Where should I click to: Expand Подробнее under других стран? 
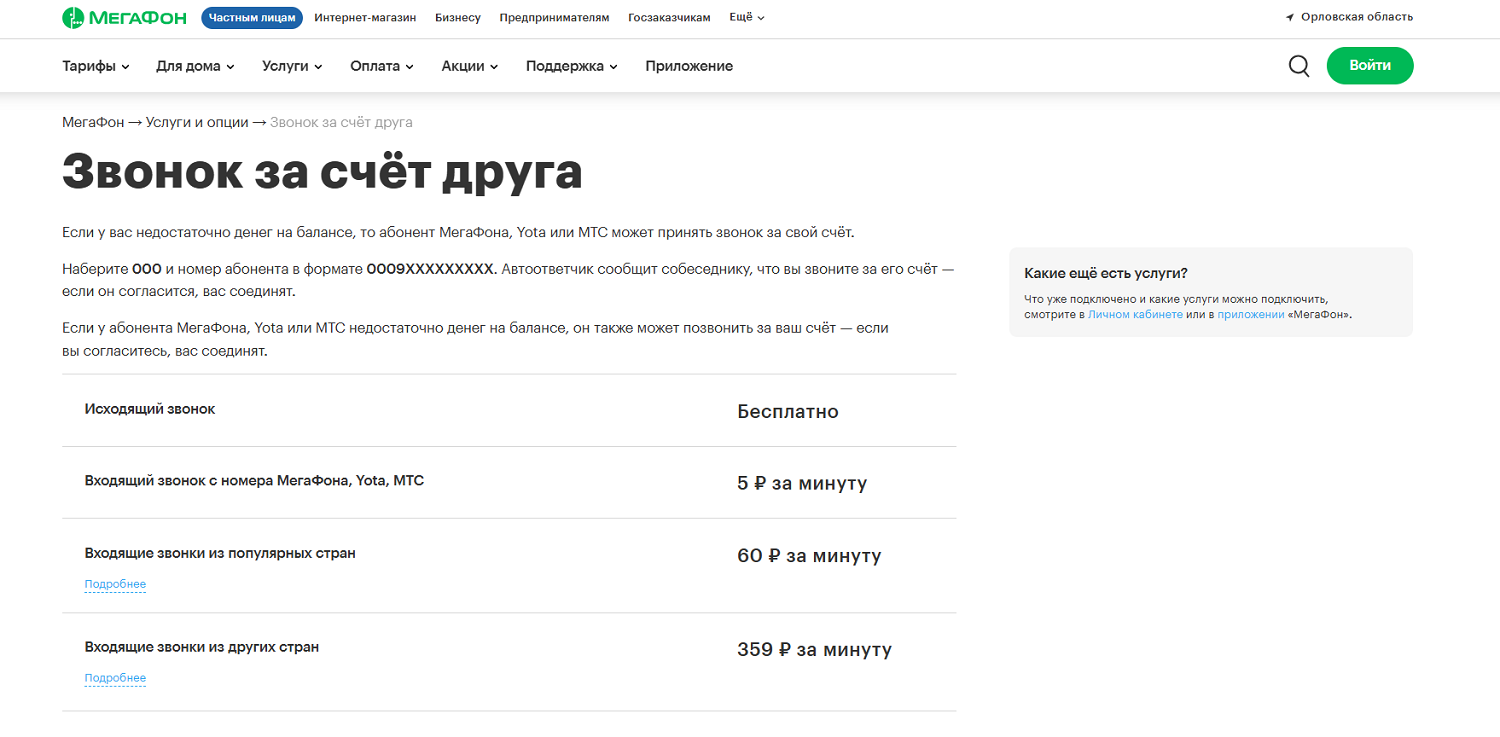click(x=115, y=678)
